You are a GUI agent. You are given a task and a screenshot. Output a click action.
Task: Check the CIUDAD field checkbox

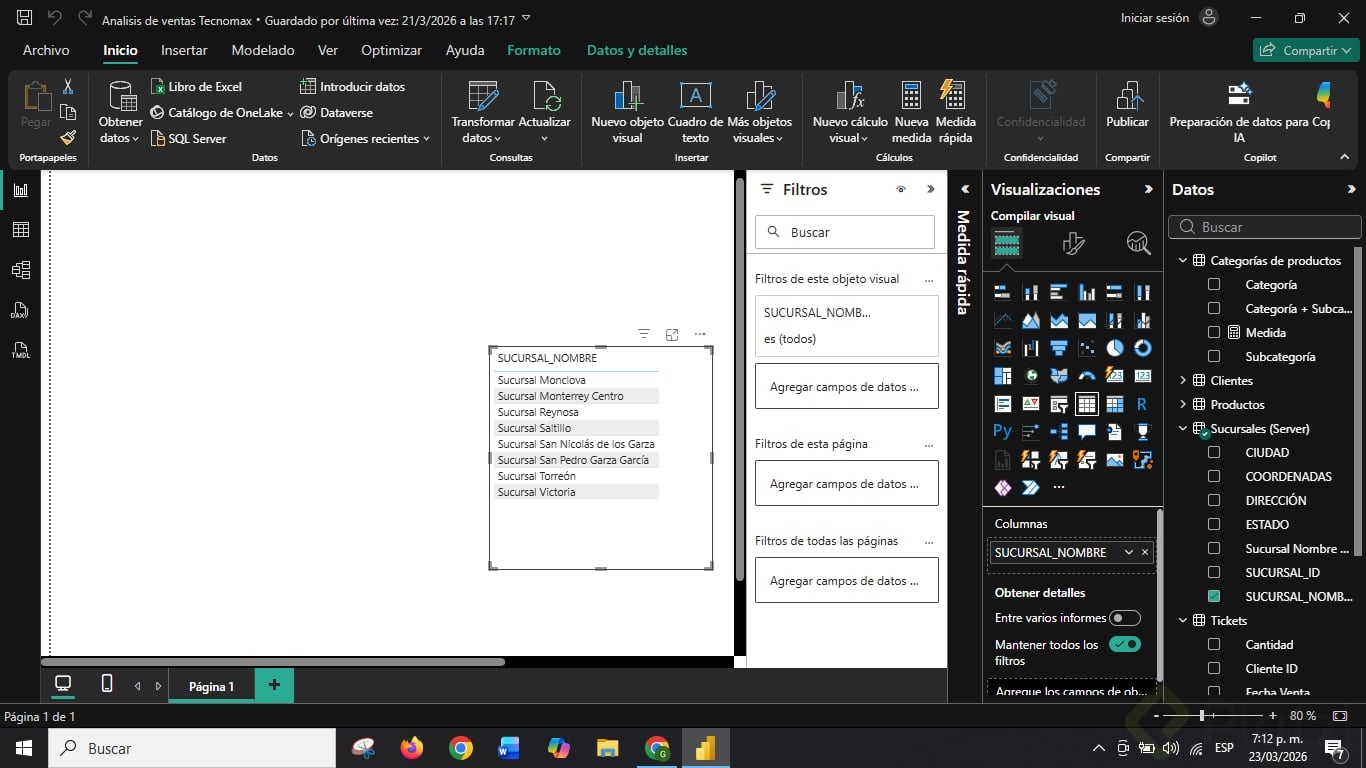pos(1214,452)
